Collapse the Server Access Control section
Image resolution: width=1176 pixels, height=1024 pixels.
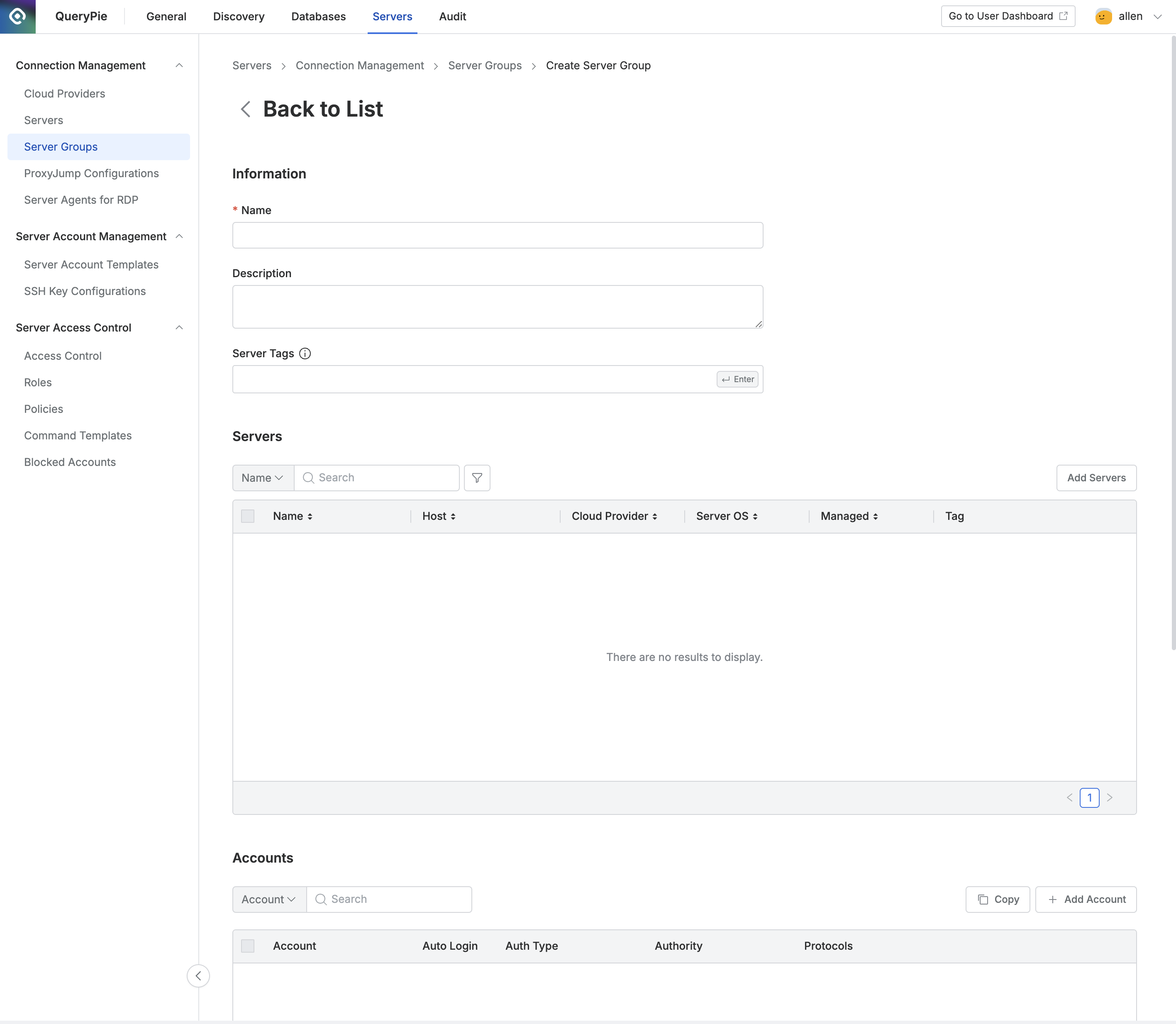pos(179,327)
